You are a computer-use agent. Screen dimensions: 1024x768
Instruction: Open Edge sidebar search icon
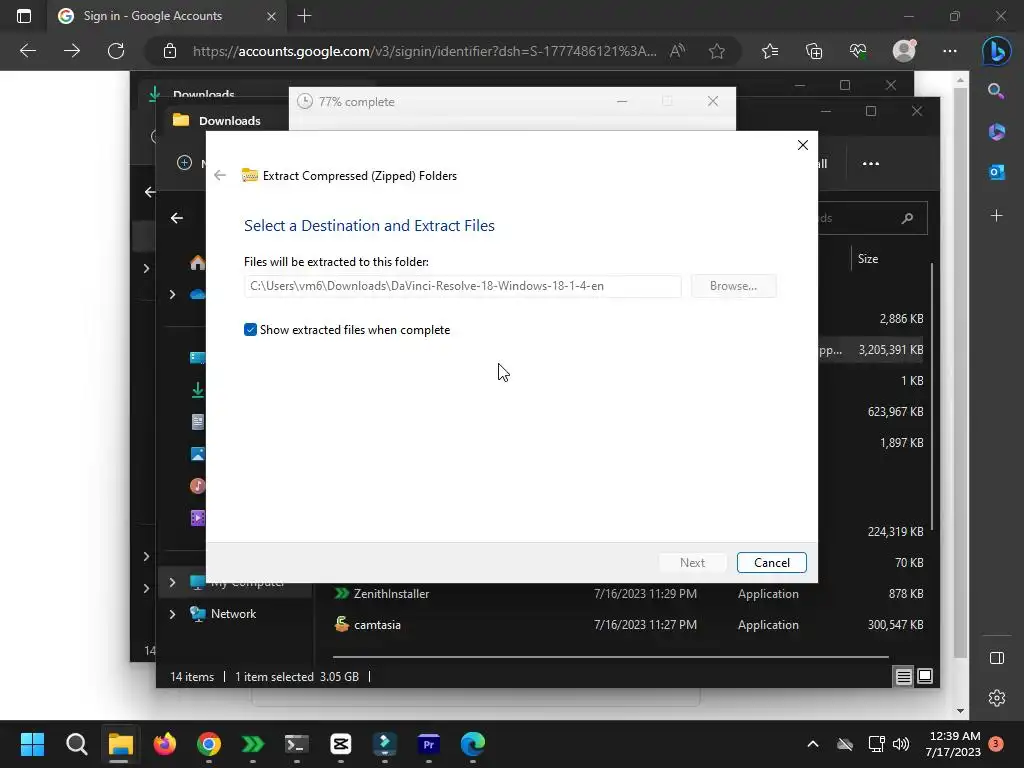tap(996, 91)
